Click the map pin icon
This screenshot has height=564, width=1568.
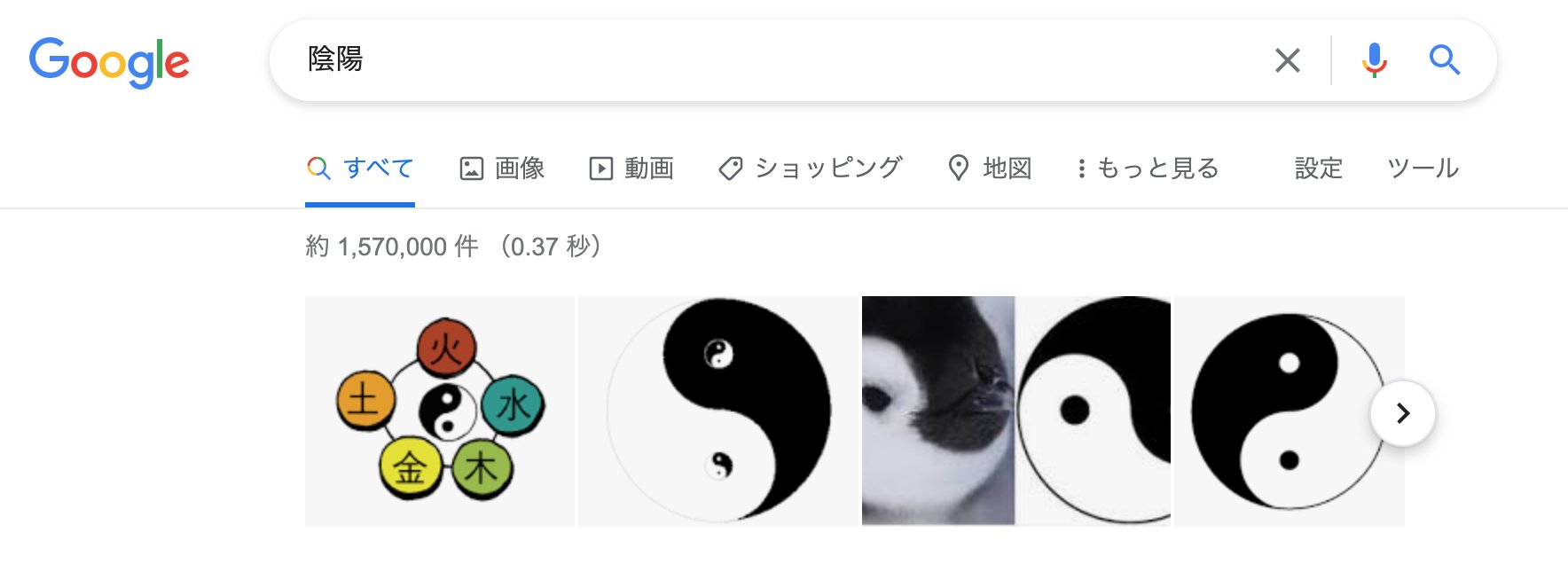[958, 168]
